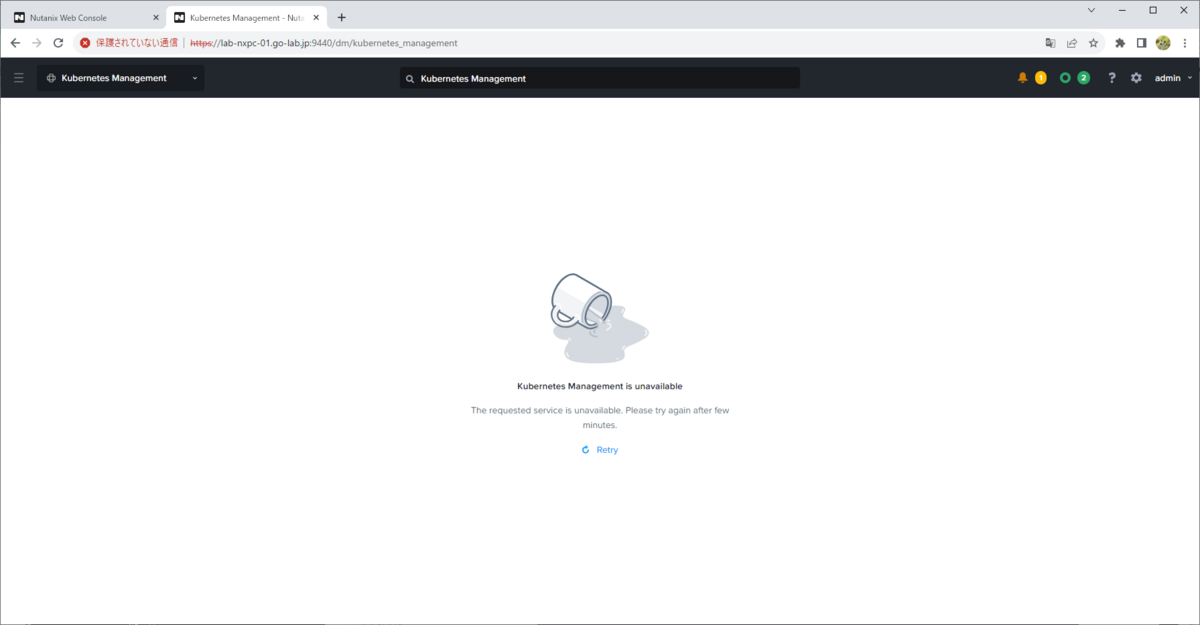
Task: Click the not secure warning icon
Action: pos(85,43)
